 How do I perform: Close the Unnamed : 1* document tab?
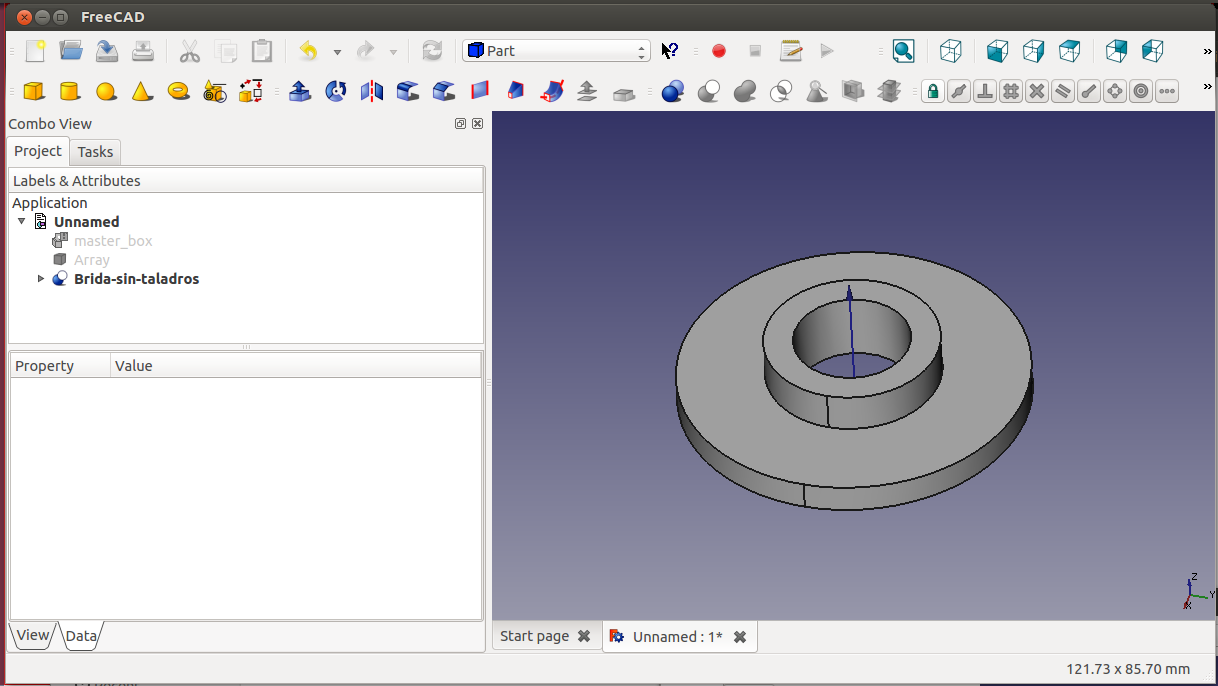pyautogui.click(x=740, y=637)
